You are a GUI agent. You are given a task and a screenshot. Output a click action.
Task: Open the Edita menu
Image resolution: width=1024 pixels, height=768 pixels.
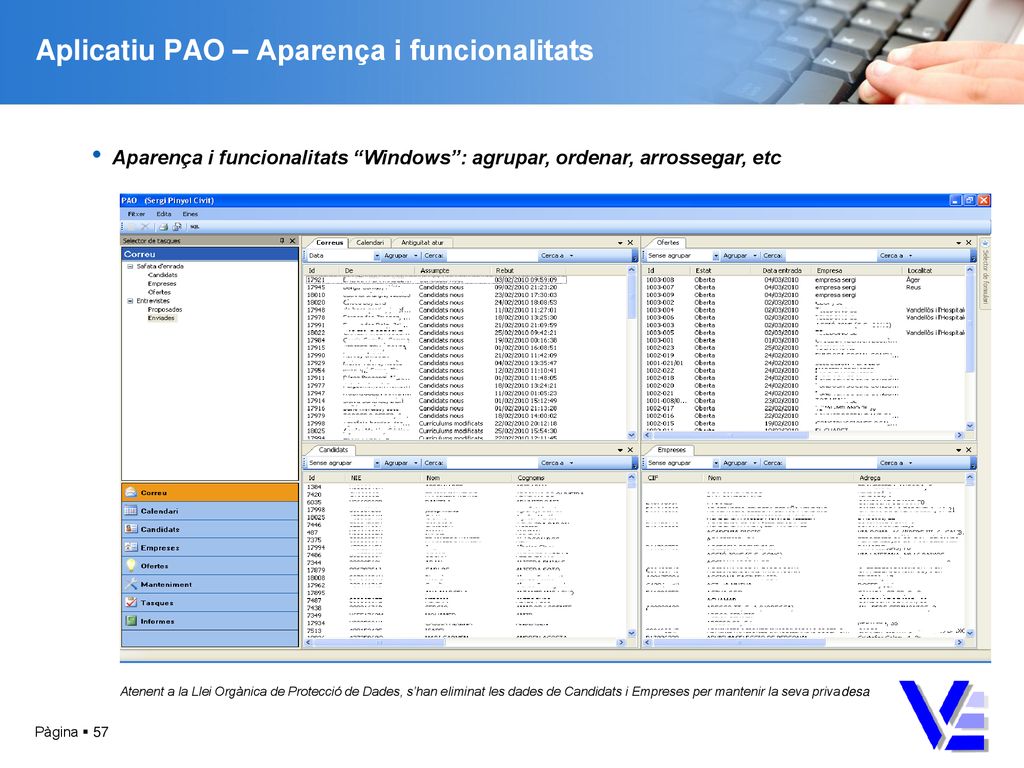click(x=164, y=214)
